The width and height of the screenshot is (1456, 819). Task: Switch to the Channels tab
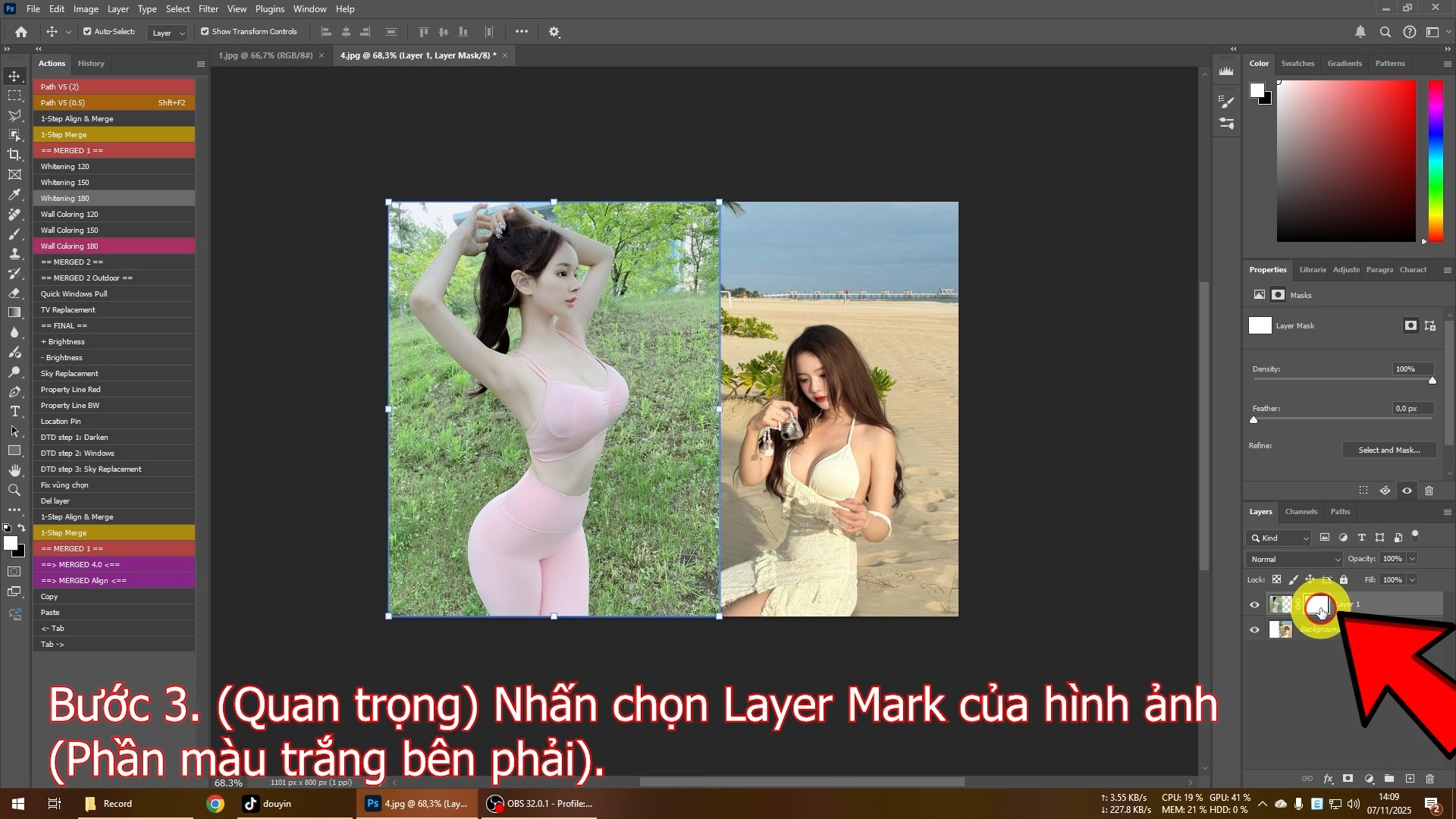[x=1301, y=511]
